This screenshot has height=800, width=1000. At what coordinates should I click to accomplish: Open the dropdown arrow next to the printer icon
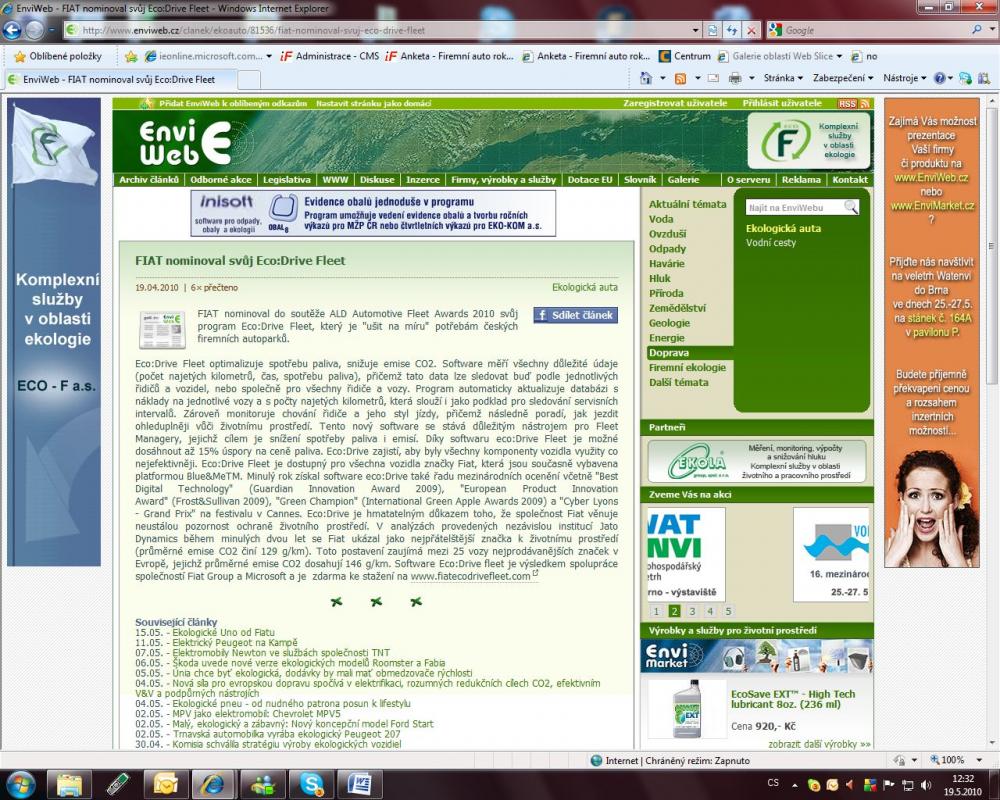[x=751, y=78]
